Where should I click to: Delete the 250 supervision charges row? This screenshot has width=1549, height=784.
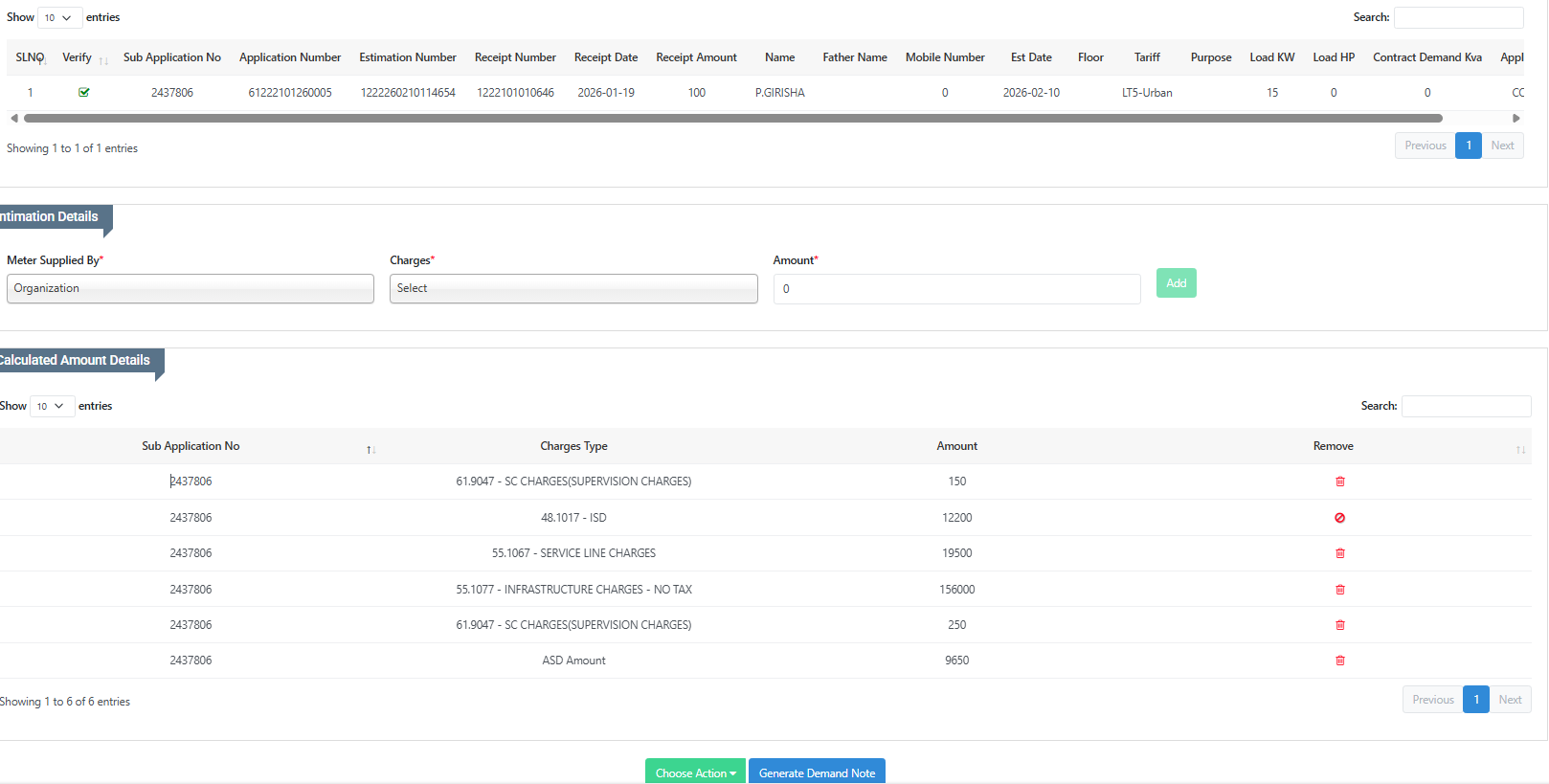[1339, 625]
